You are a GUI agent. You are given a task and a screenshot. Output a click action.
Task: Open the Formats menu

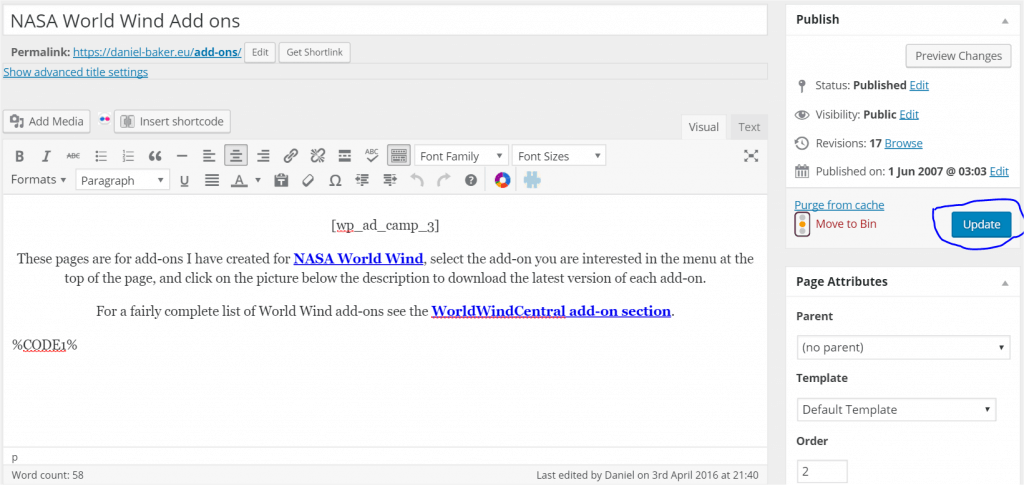pos(39,180)
